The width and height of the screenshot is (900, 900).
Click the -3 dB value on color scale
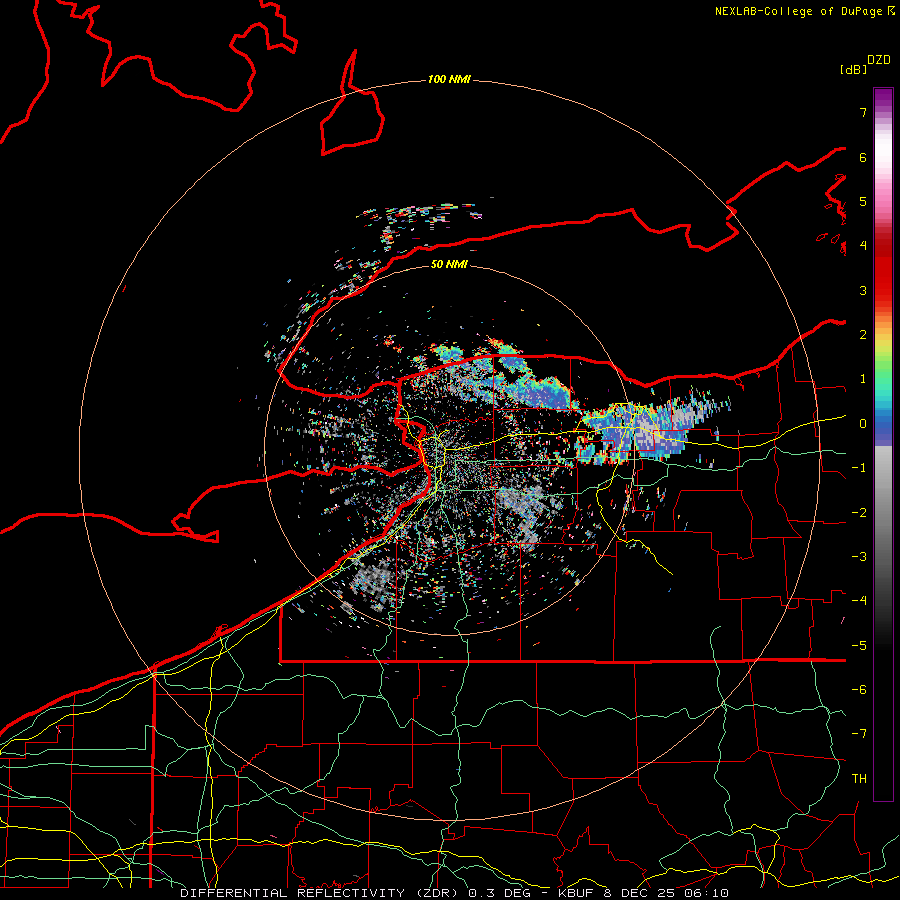[x=859, y=557]
